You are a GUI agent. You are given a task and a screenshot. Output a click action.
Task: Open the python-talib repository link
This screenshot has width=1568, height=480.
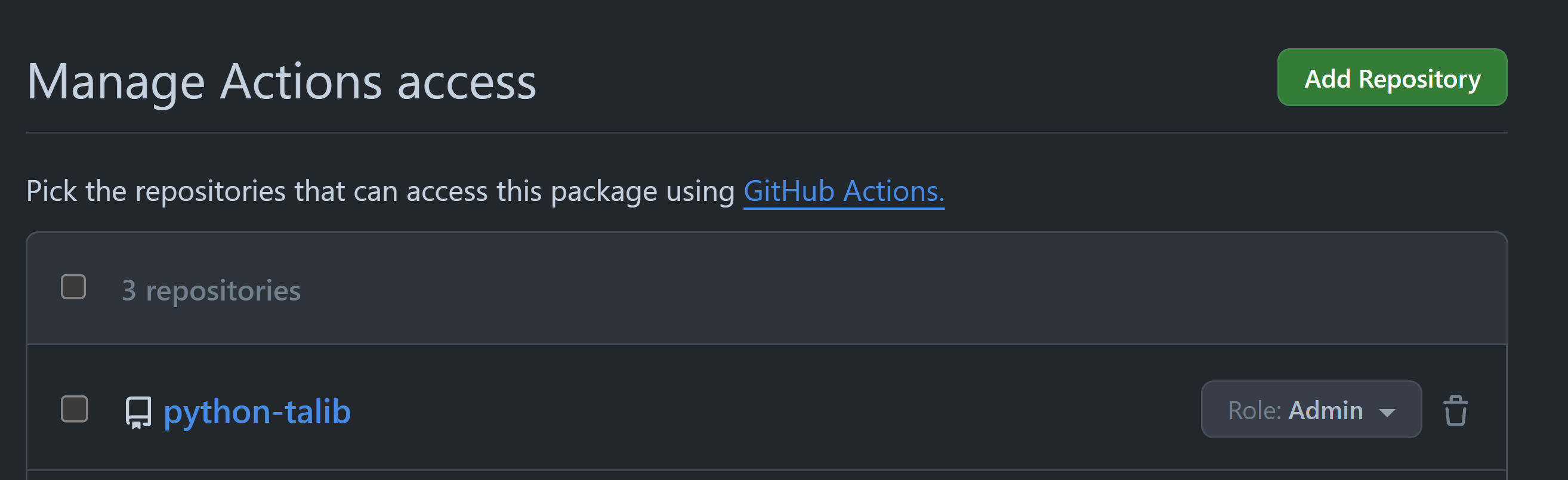click(x=257, y=412)
